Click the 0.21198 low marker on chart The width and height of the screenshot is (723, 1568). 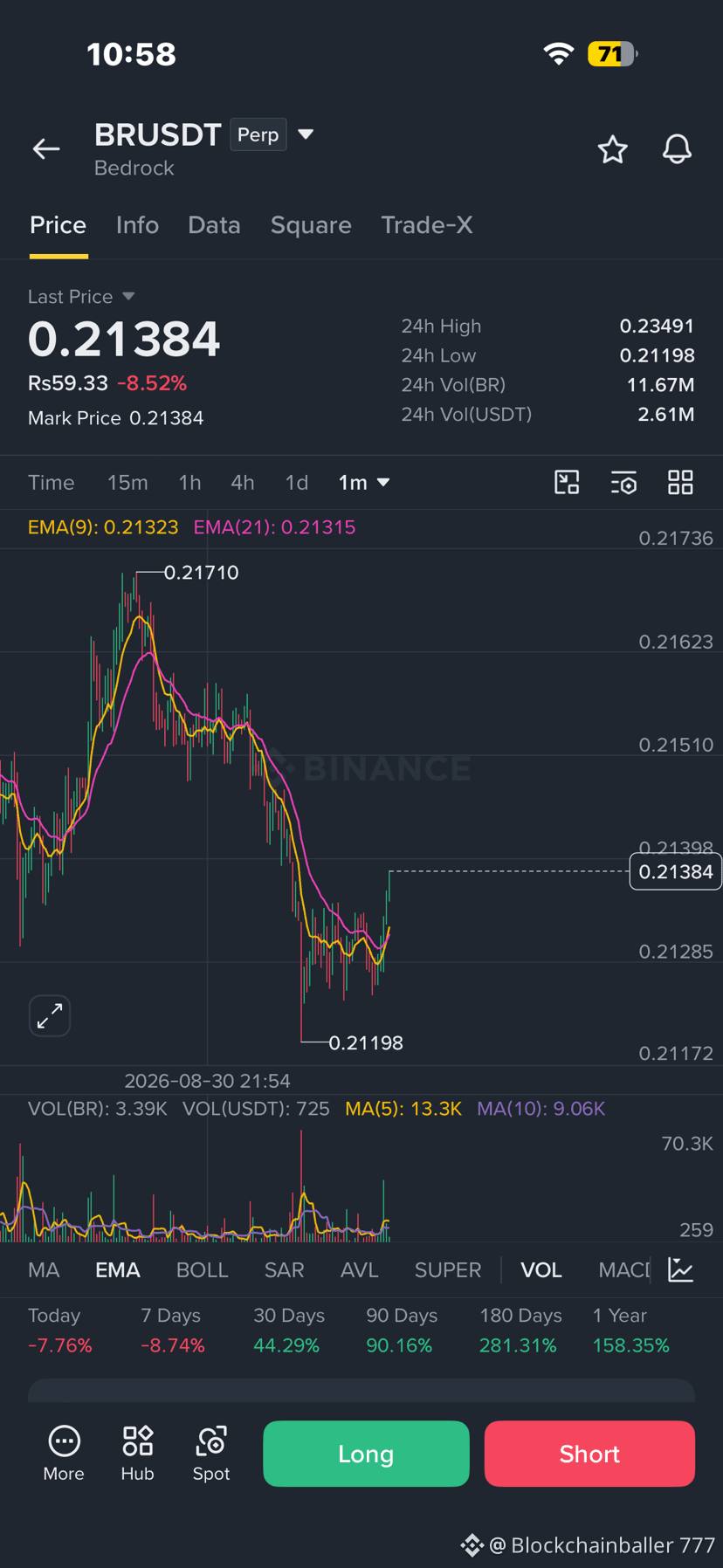point(366,1042)
